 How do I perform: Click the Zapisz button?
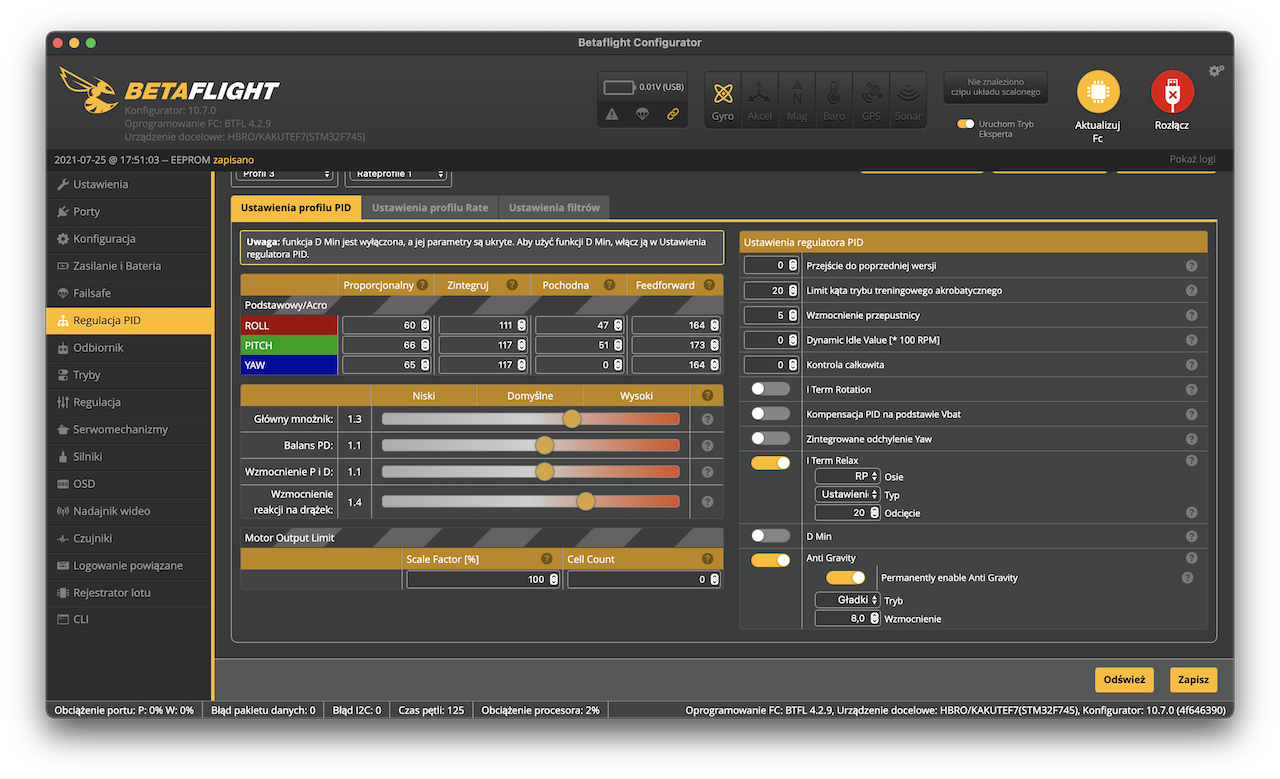click(x=1193, y=680)
